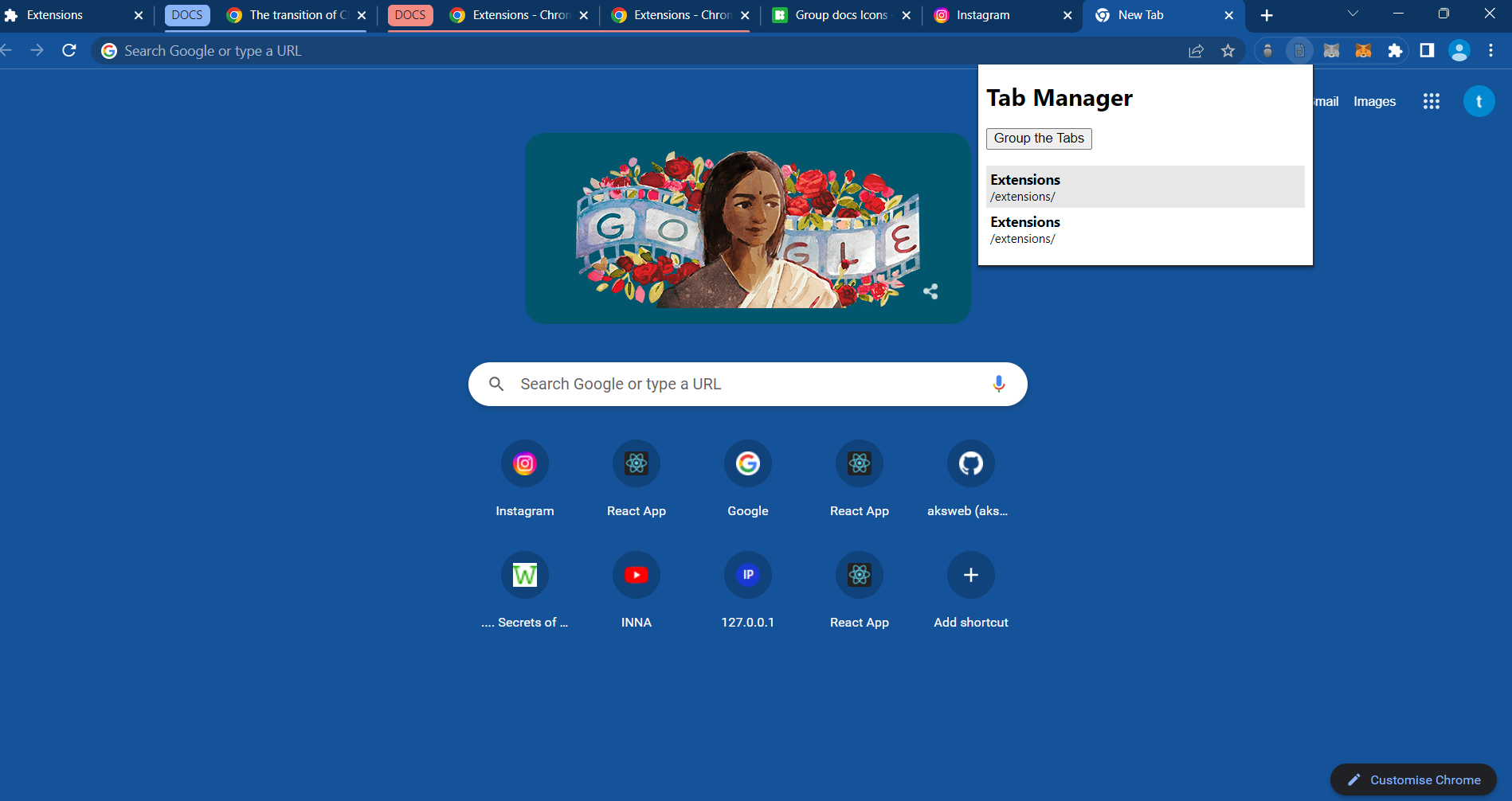1512x801 pixels.
Task: Collapse the blue DOCS tab group
Action: click(187, 15)
